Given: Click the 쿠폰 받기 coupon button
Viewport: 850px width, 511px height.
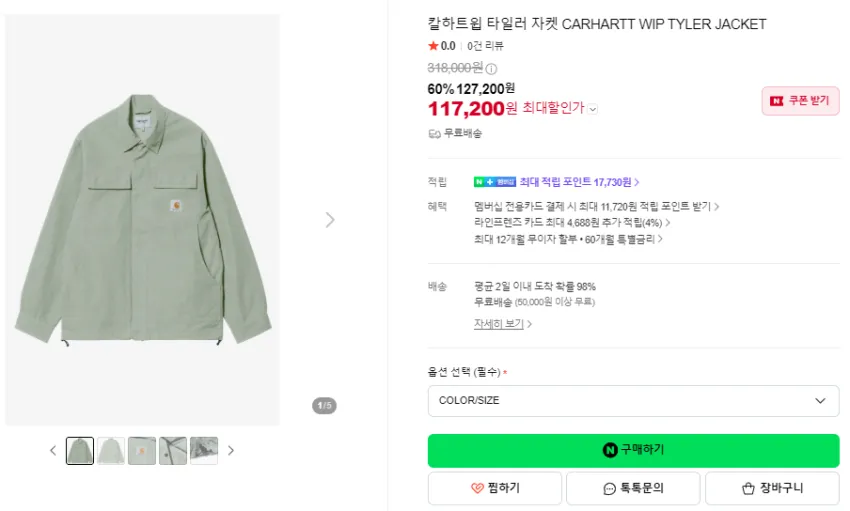Looking at the screenshot, I should tap(800, 101).
